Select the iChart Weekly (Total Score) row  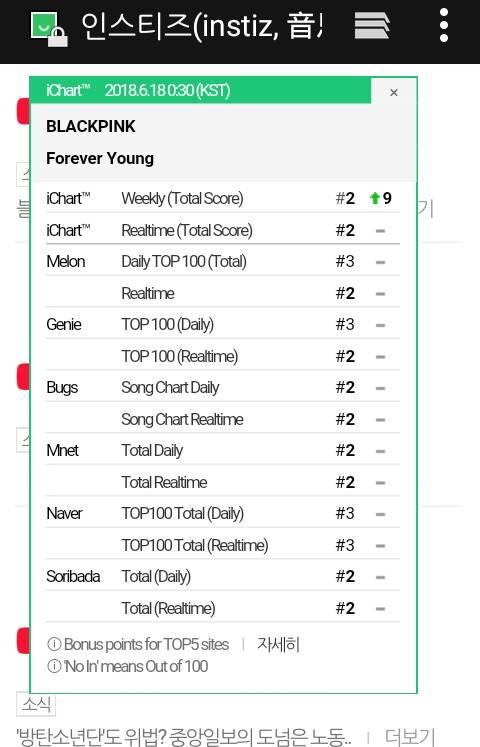(223, 198)
